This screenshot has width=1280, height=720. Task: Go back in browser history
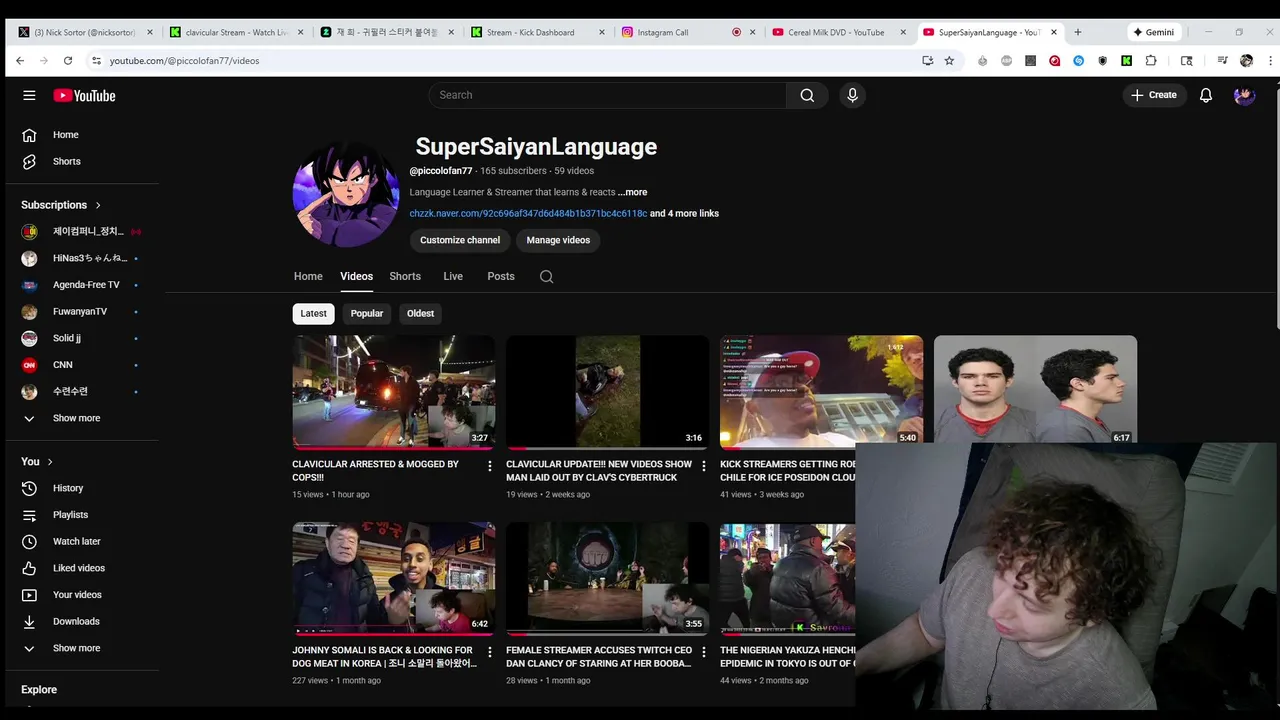point(20,60)
